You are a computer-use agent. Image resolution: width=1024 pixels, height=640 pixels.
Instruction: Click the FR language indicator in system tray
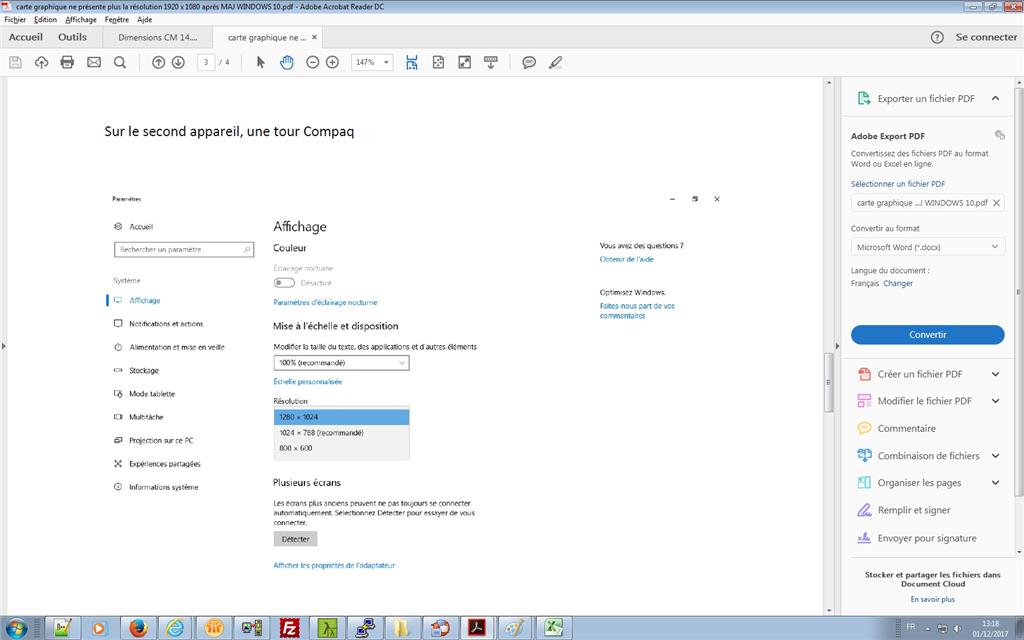(910, 627)
